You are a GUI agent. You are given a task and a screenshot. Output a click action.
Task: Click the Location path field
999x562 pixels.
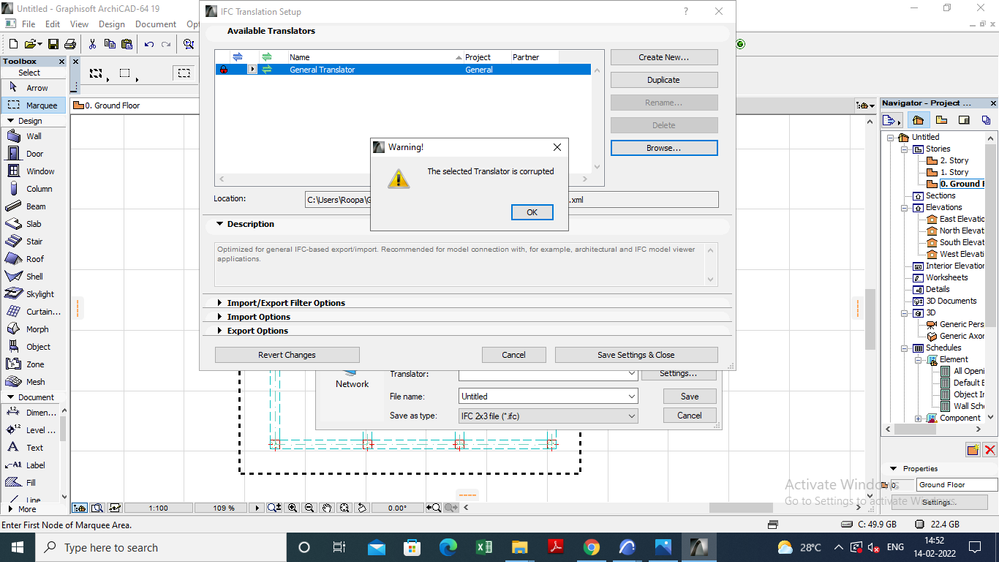click(512, 199)
